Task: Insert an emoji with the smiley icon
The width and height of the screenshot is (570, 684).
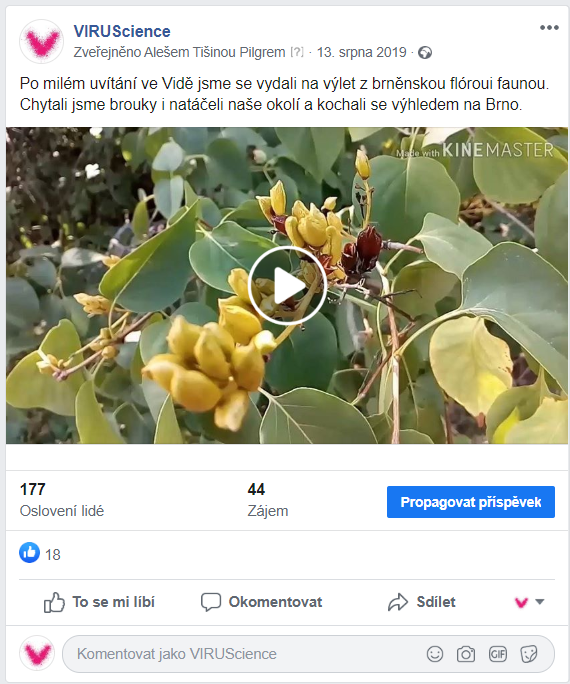Action: [435, 654]
